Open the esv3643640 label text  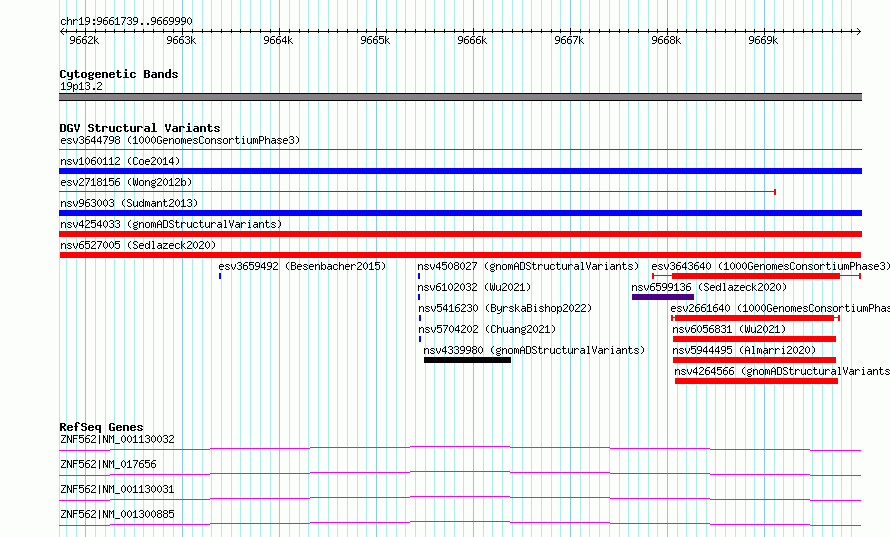coord(770,266)
